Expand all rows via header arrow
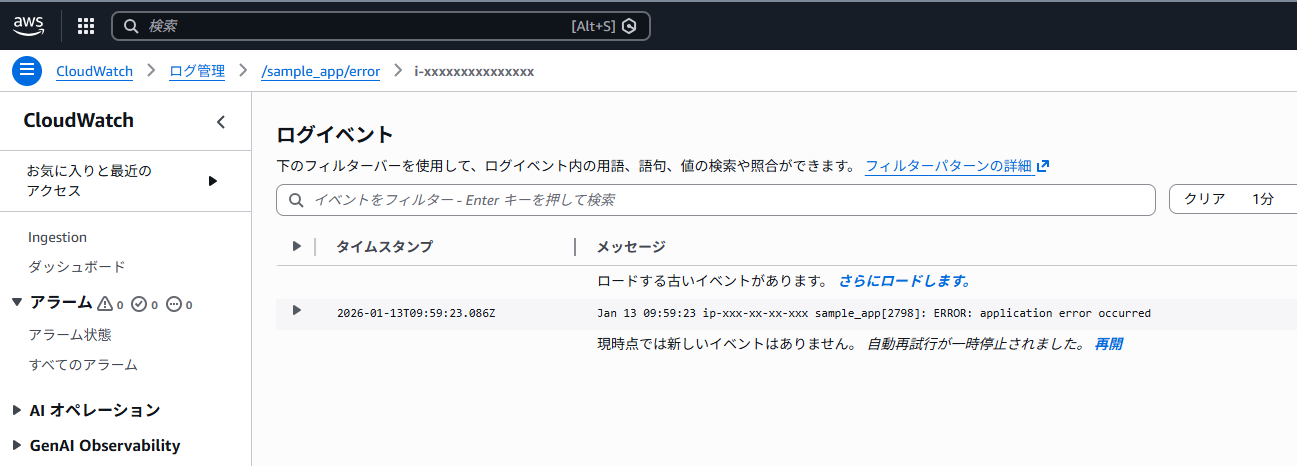The image size is (1297, 466). [x=296, y=246]
